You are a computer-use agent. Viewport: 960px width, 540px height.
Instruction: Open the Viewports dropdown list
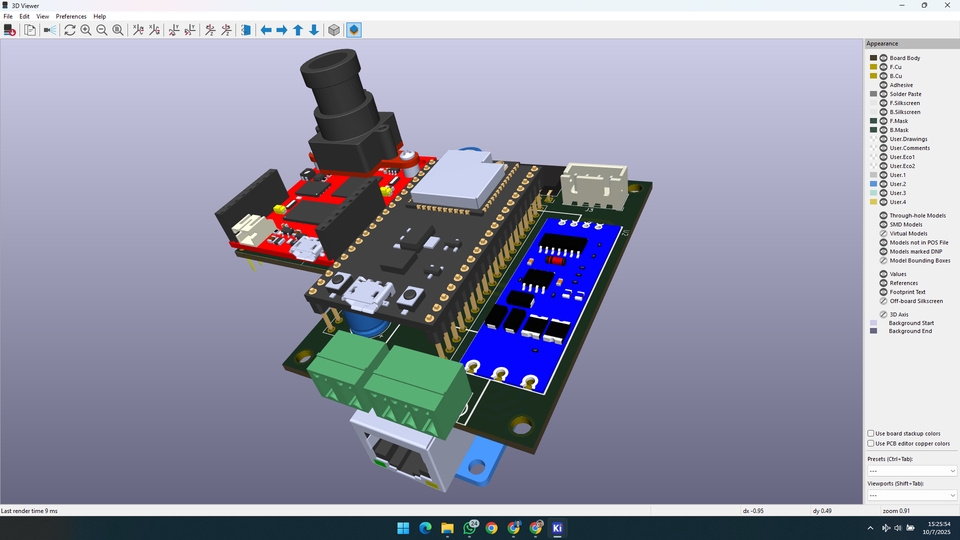tap(911, 495)
